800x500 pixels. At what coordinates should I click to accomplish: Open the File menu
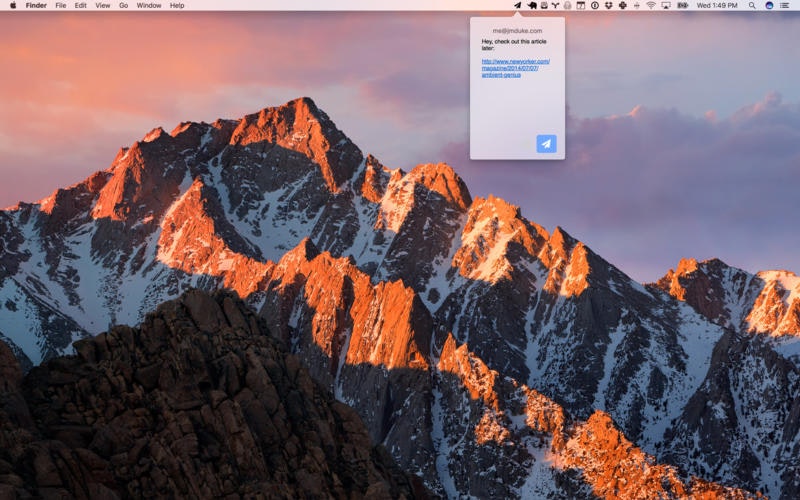coord(61,5)
